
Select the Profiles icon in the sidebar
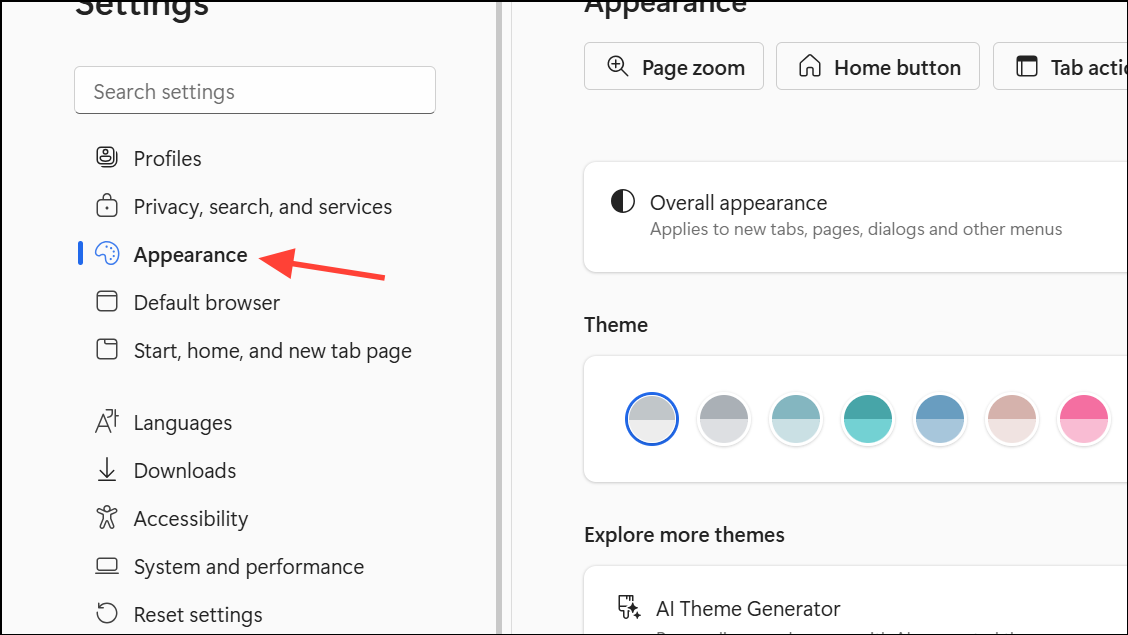pos(106,156)
